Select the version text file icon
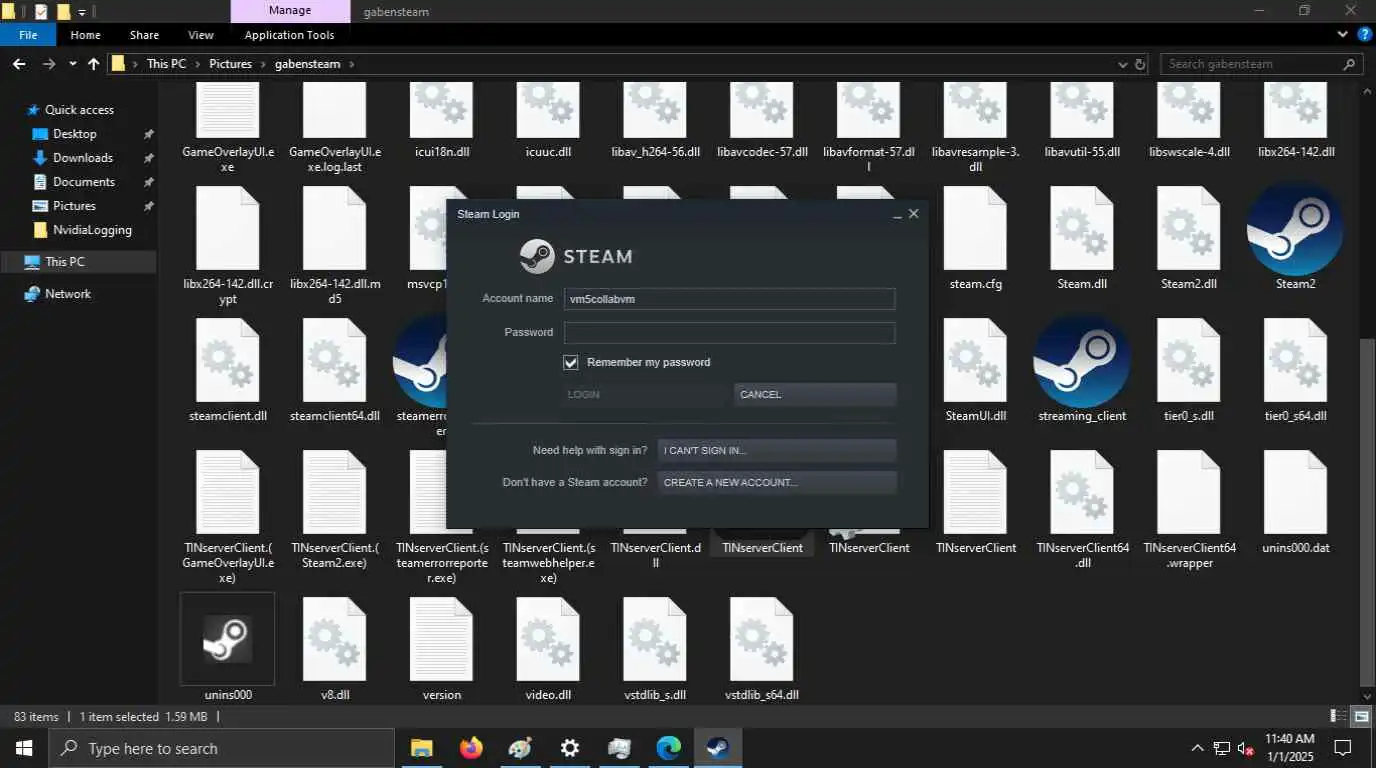Screen dimensions: 1376x768 coord(441,640)
